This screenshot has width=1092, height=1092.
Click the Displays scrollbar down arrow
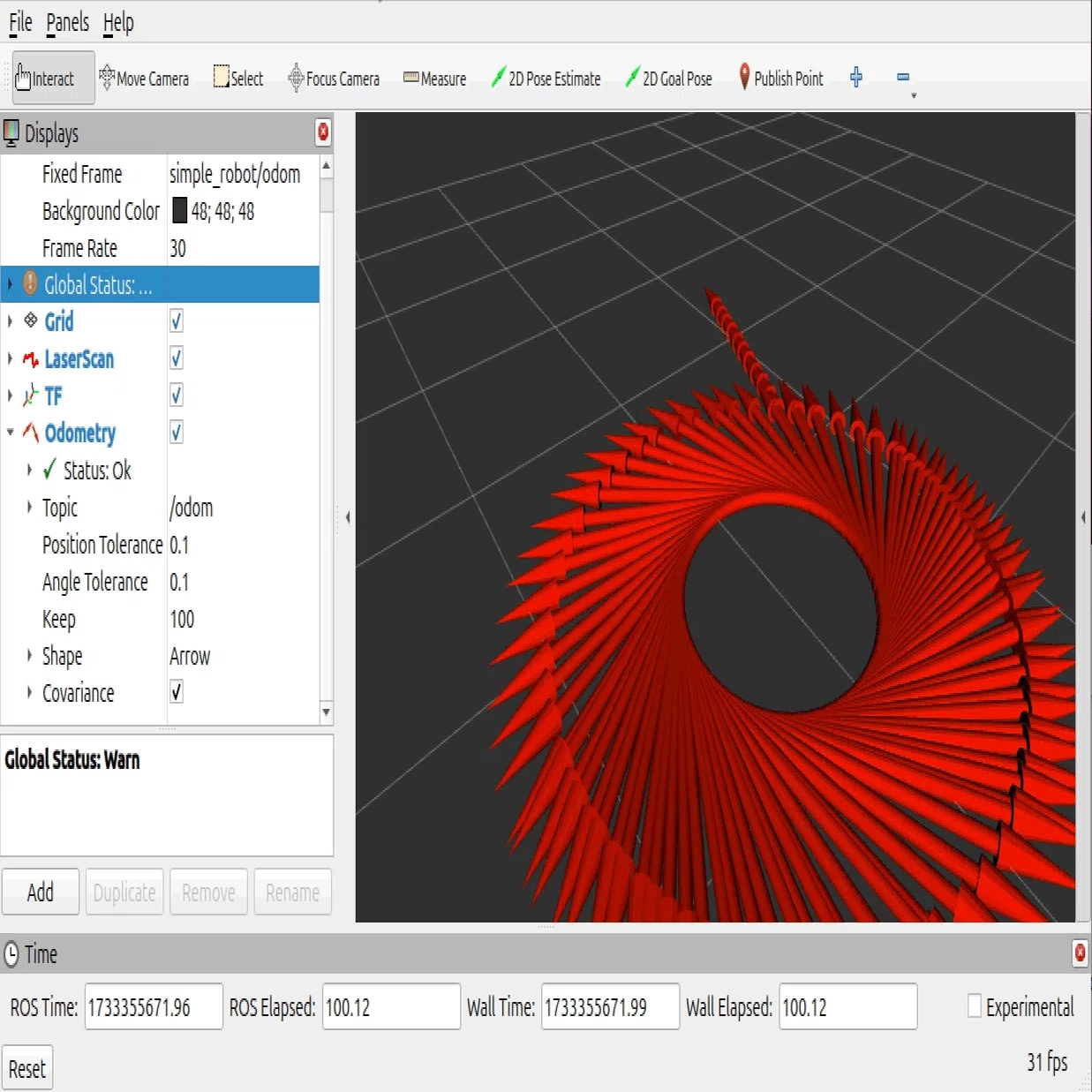click(x=327, y=712)
